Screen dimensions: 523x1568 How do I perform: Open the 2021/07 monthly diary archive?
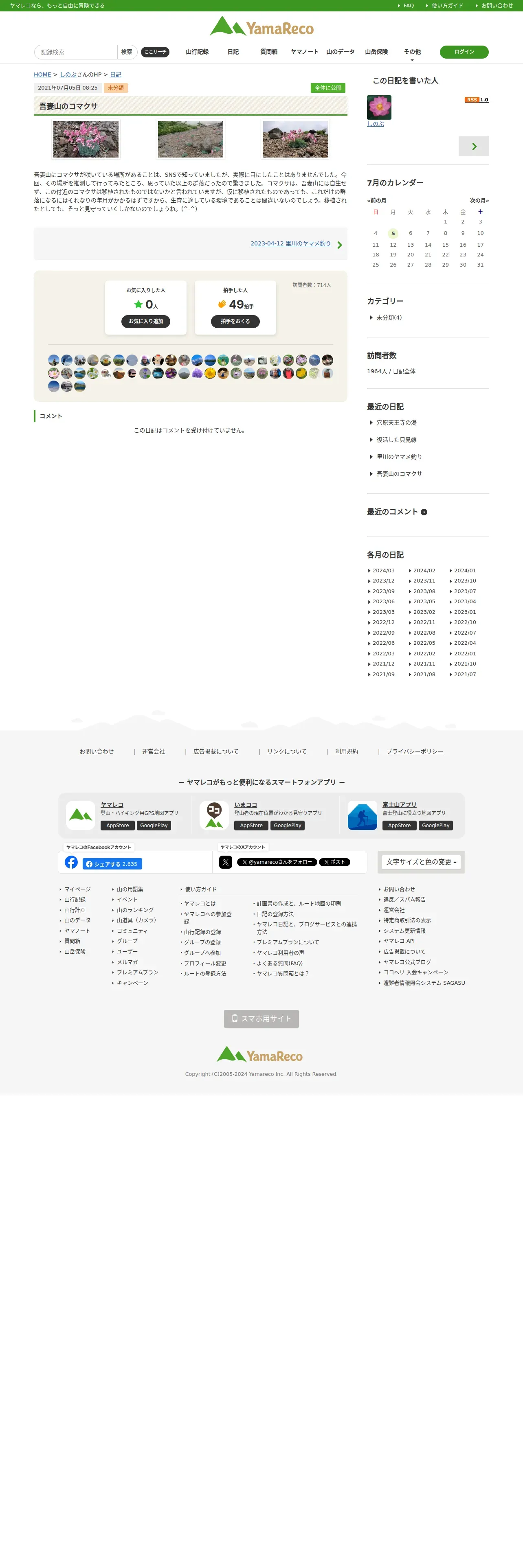(465, 675)
